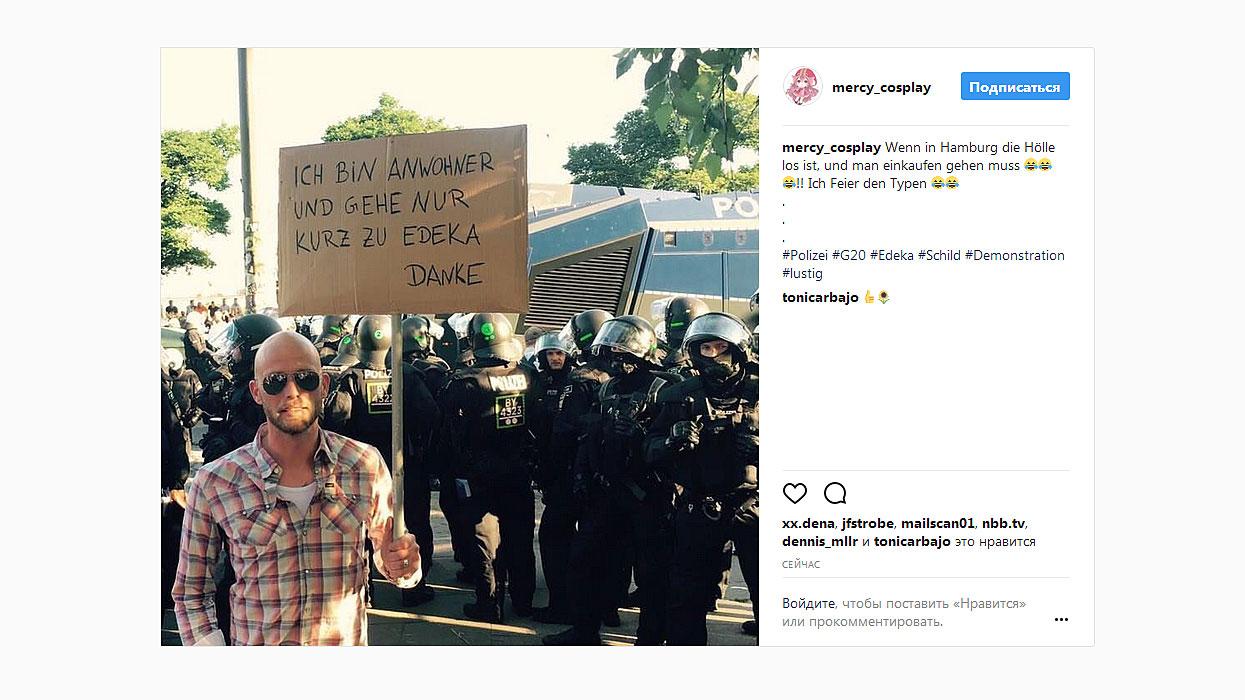
Task: Open mercy_cosplay profile avatar
Action: pyautogui.click(x=802, y=87)
